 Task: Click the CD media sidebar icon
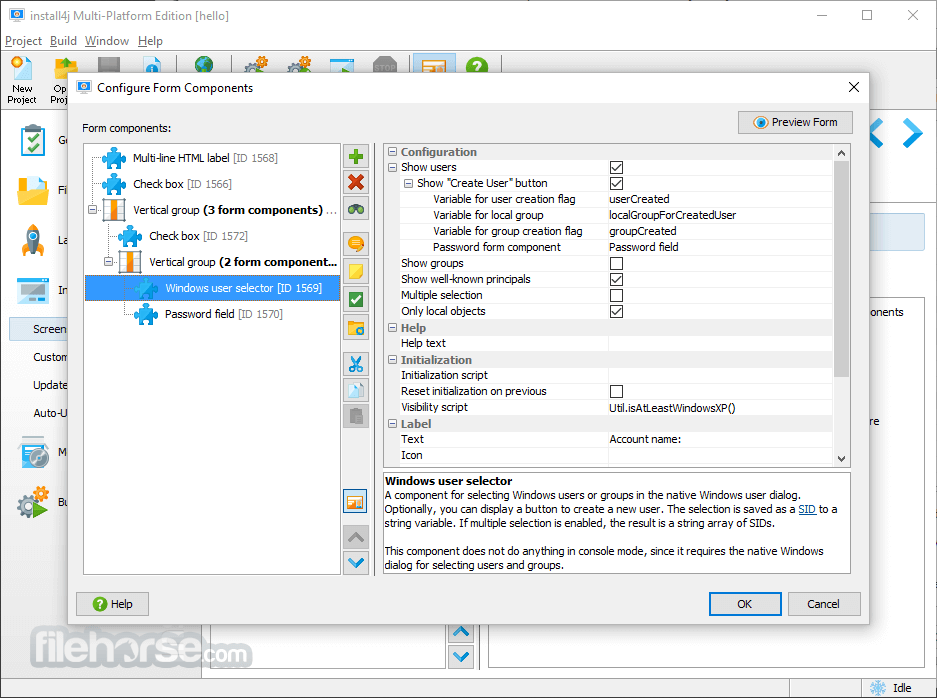34,452
